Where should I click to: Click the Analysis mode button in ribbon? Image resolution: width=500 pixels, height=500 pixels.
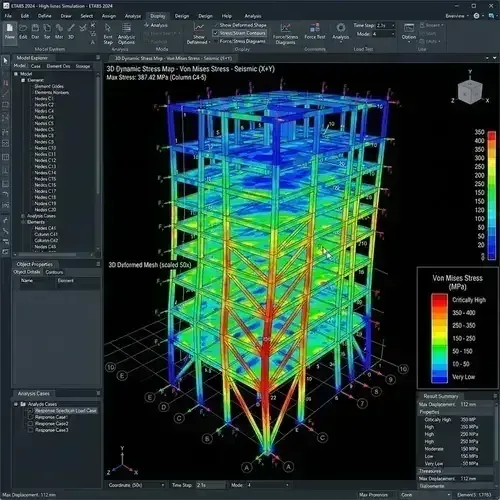point(156,25)
